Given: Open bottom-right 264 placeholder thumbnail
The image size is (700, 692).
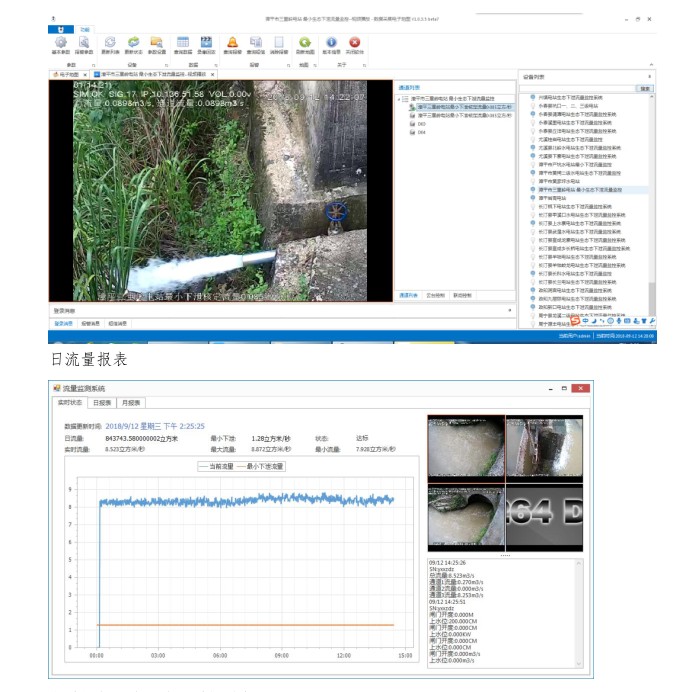Looking at the screenshot, I should (544, 518).
